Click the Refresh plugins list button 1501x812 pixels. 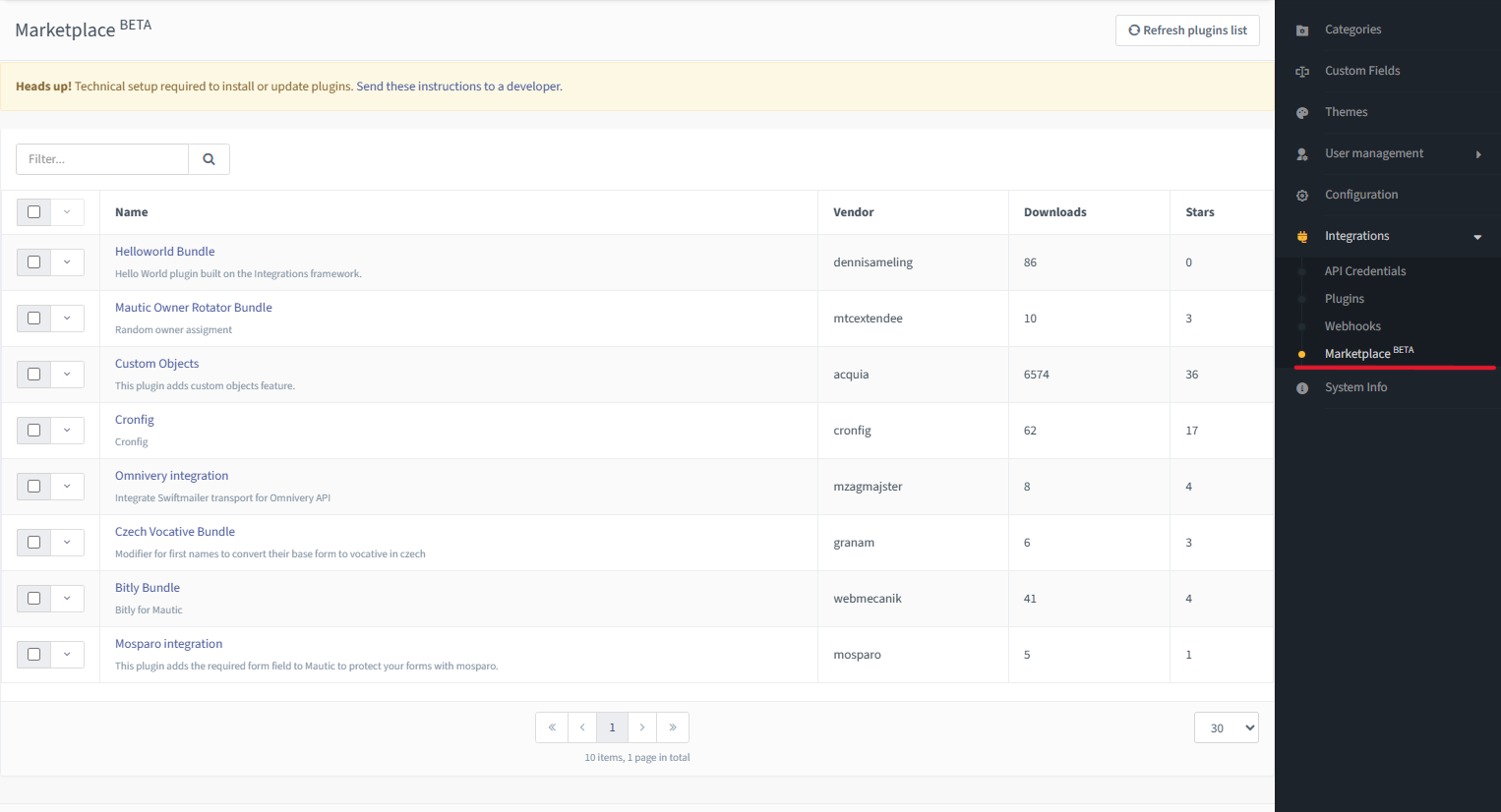(x=1187, y=30)
